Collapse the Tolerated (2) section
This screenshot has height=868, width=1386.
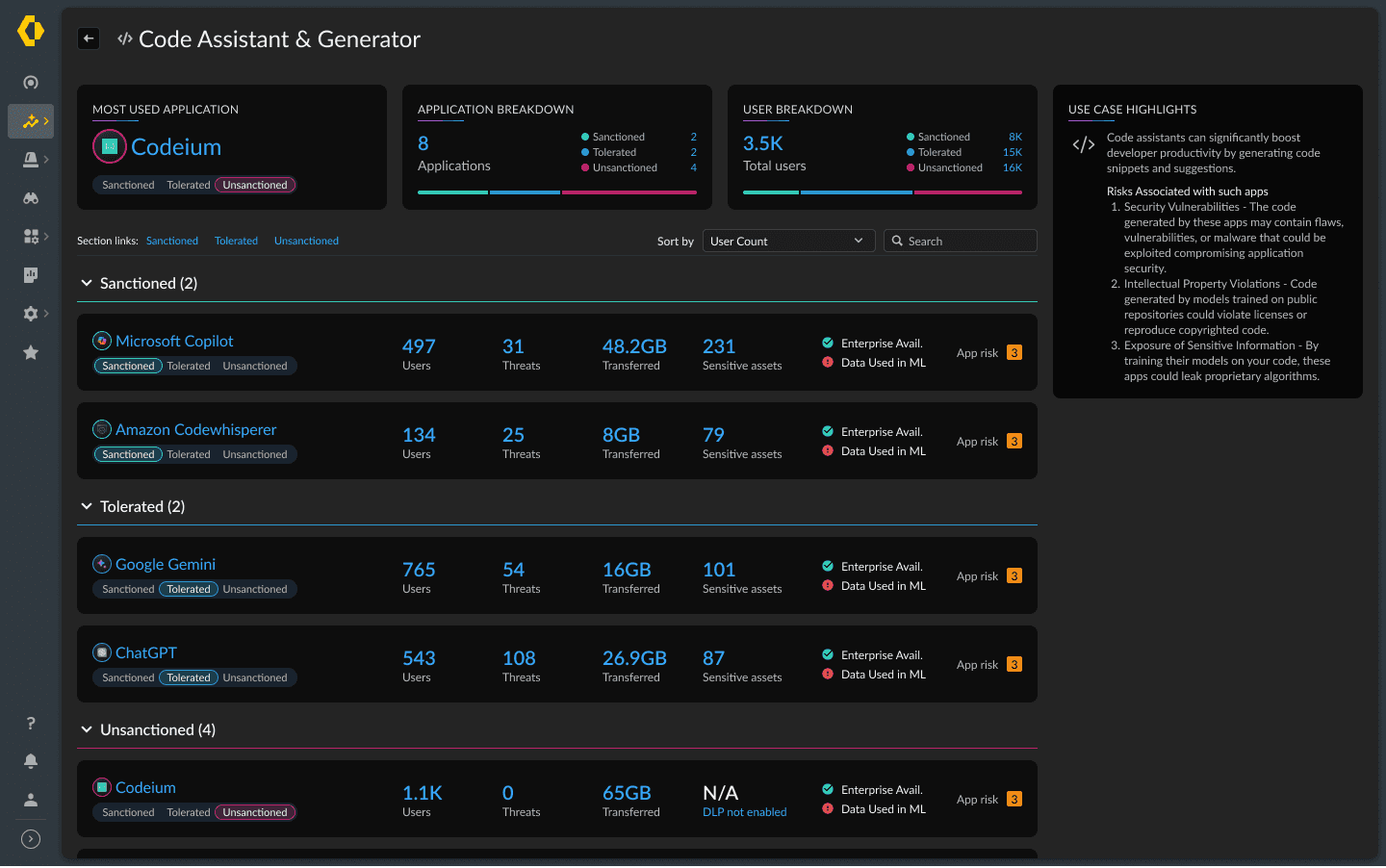tap(87, 506)
